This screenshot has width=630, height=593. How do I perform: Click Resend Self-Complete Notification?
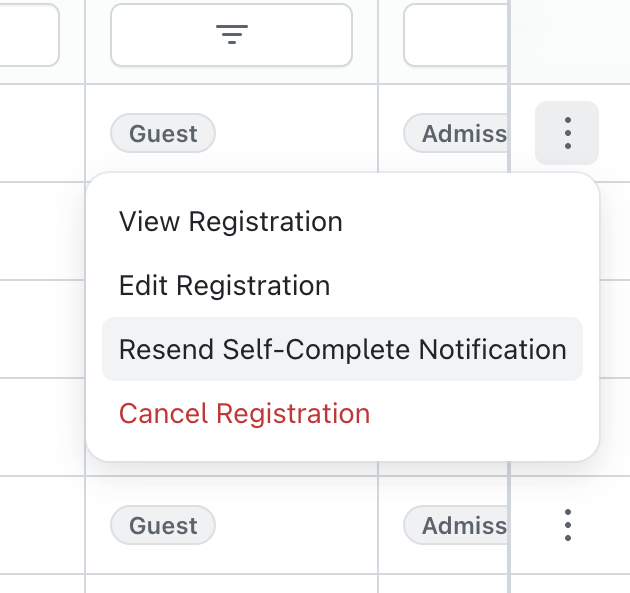342,349
